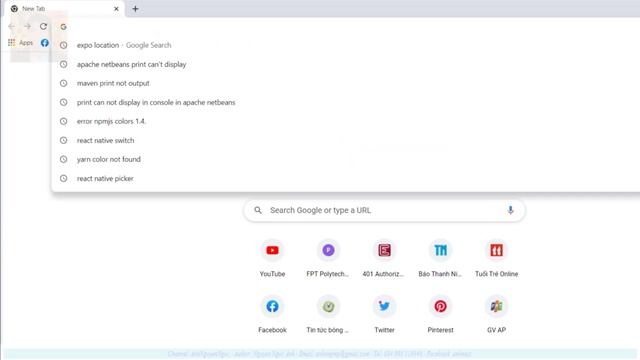This screenshot has height=360, width=640.
Task: Click history clock icon beside 'expo location'
Action: coord(63,45)
